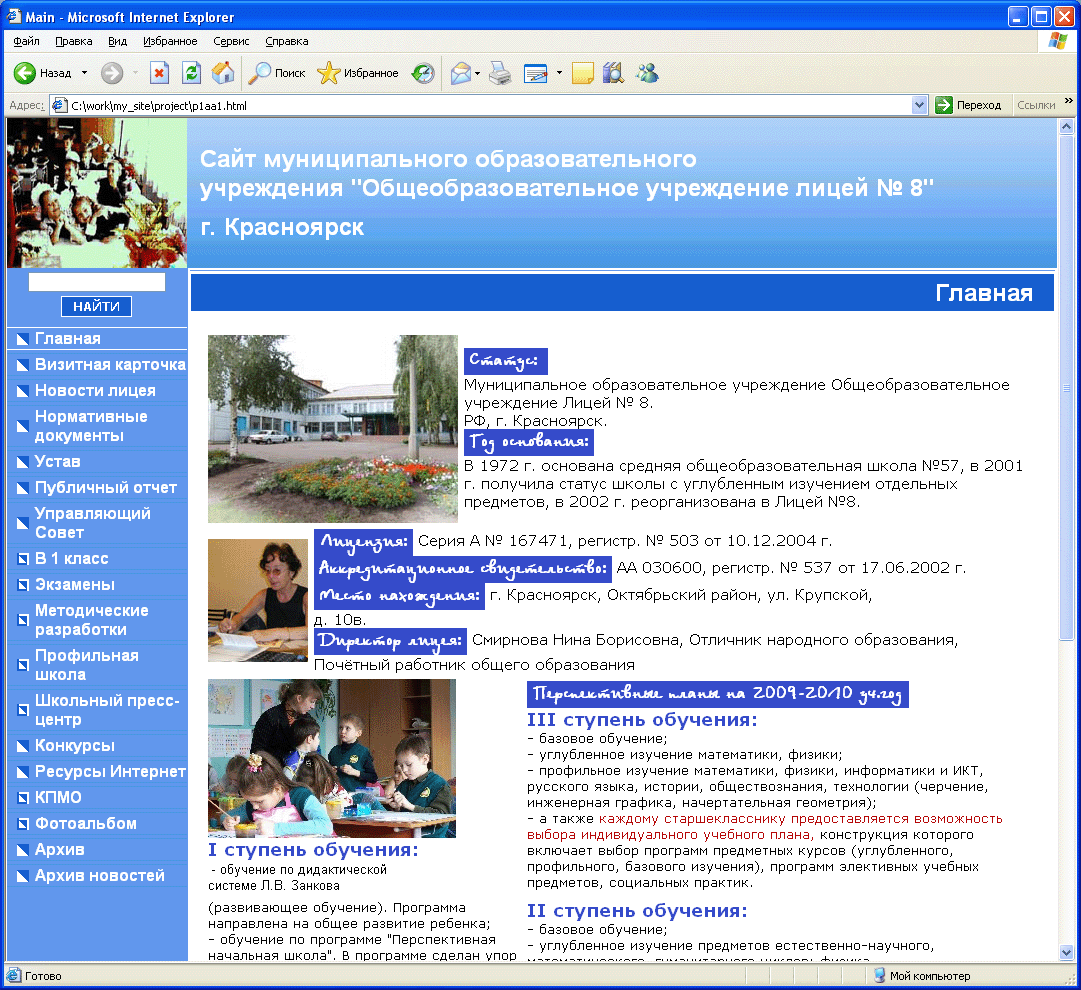
Task: Expand the Mail button dropdown arrow
Action: [x=477, y=72]
